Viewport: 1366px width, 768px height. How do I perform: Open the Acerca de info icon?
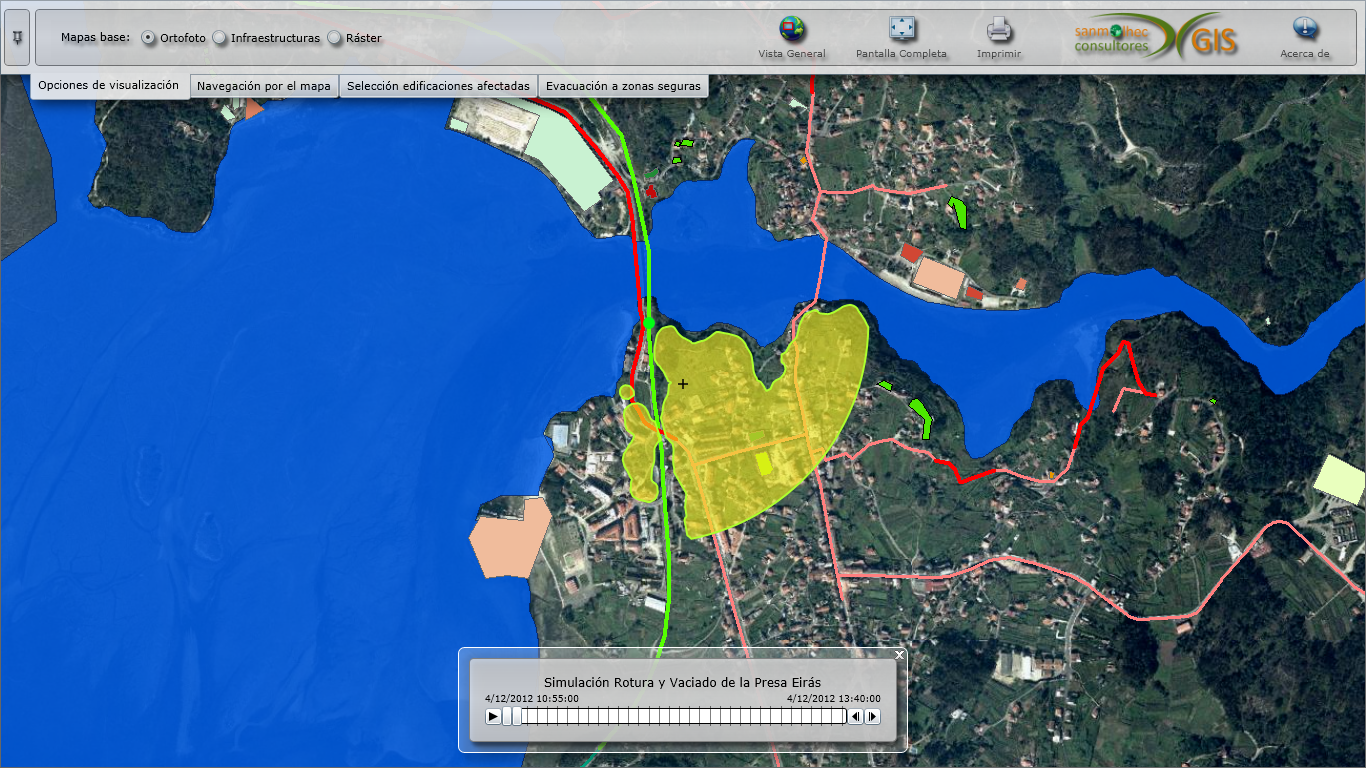point(1304,29)
